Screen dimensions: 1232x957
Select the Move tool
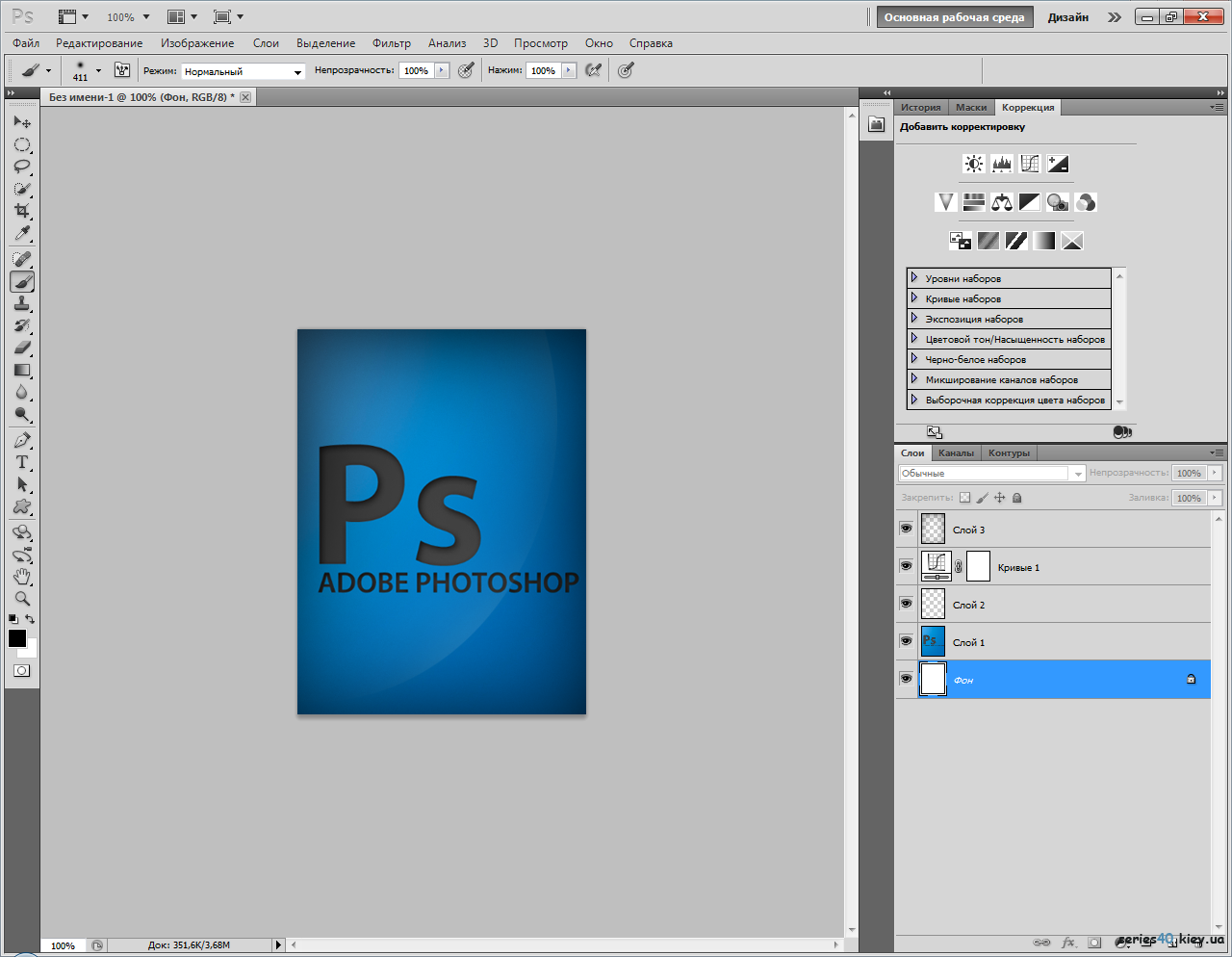point(22,122)
